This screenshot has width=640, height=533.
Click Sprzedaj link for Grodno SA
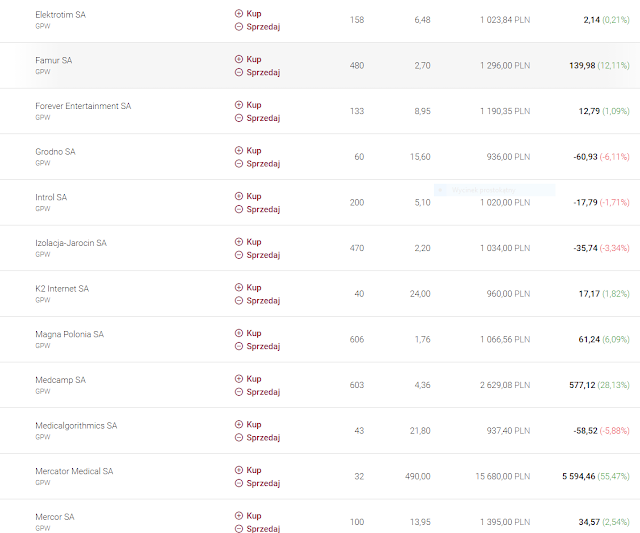(263, 164)
